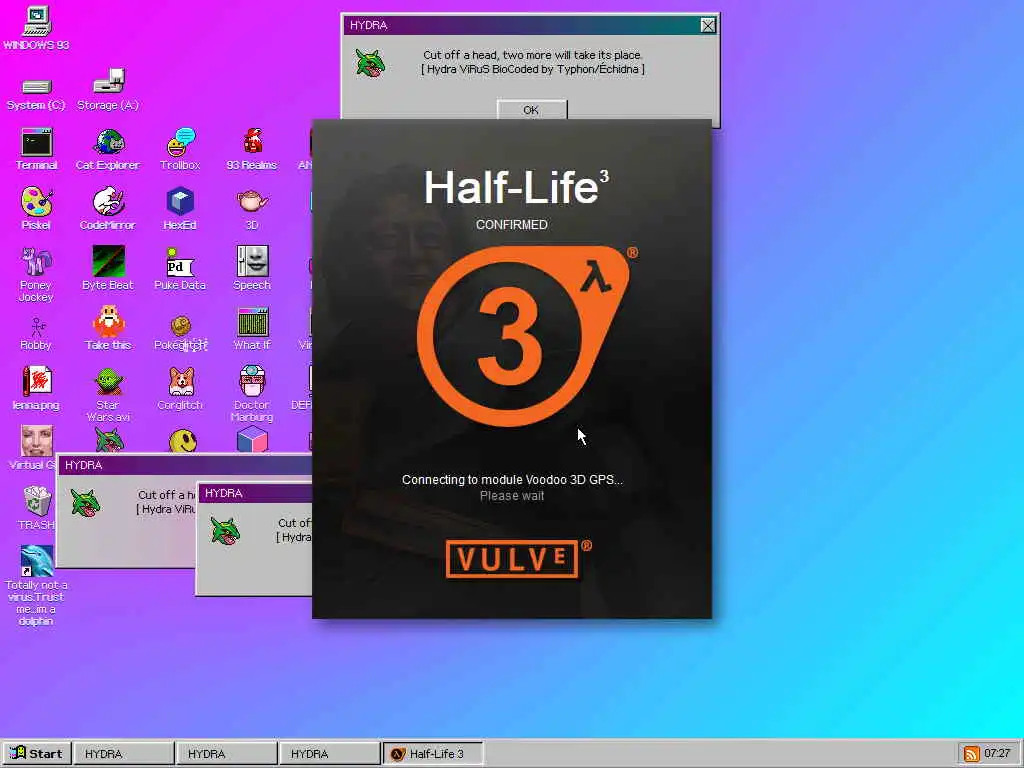The image size is (1024, 768).
Task: Switch to first HYDRA taskbar button
Action: [123, 754]
